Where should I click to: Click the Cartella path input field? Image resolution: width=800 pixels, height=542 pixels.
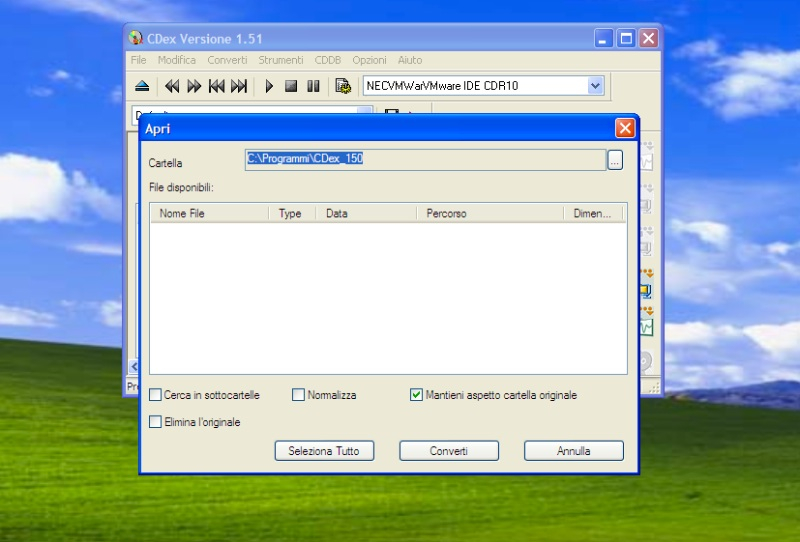[x=425, y=159]
